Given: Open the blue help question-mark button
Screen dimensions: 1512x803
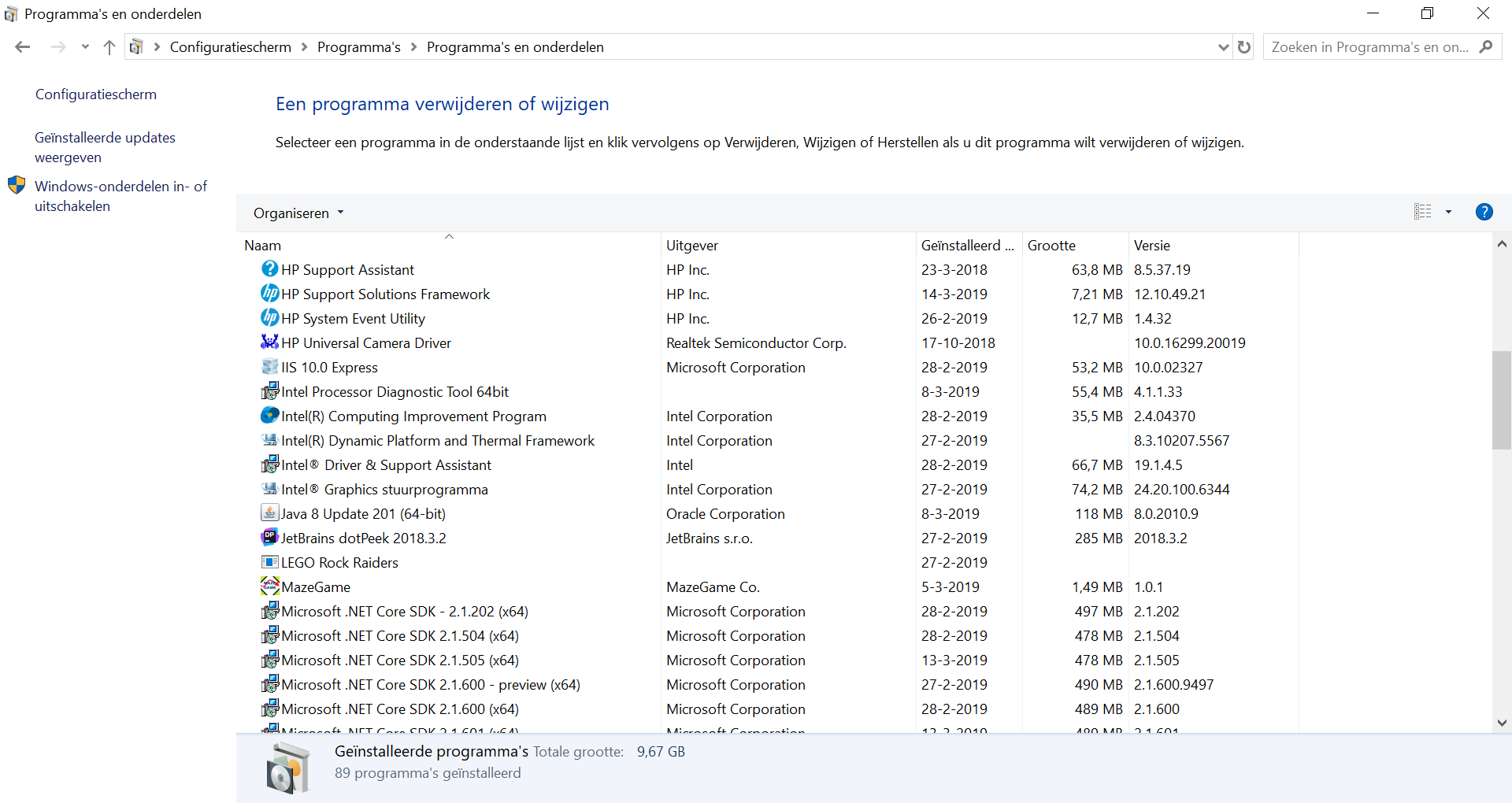Looking at the screenshot, I should tap(1484, 212).
